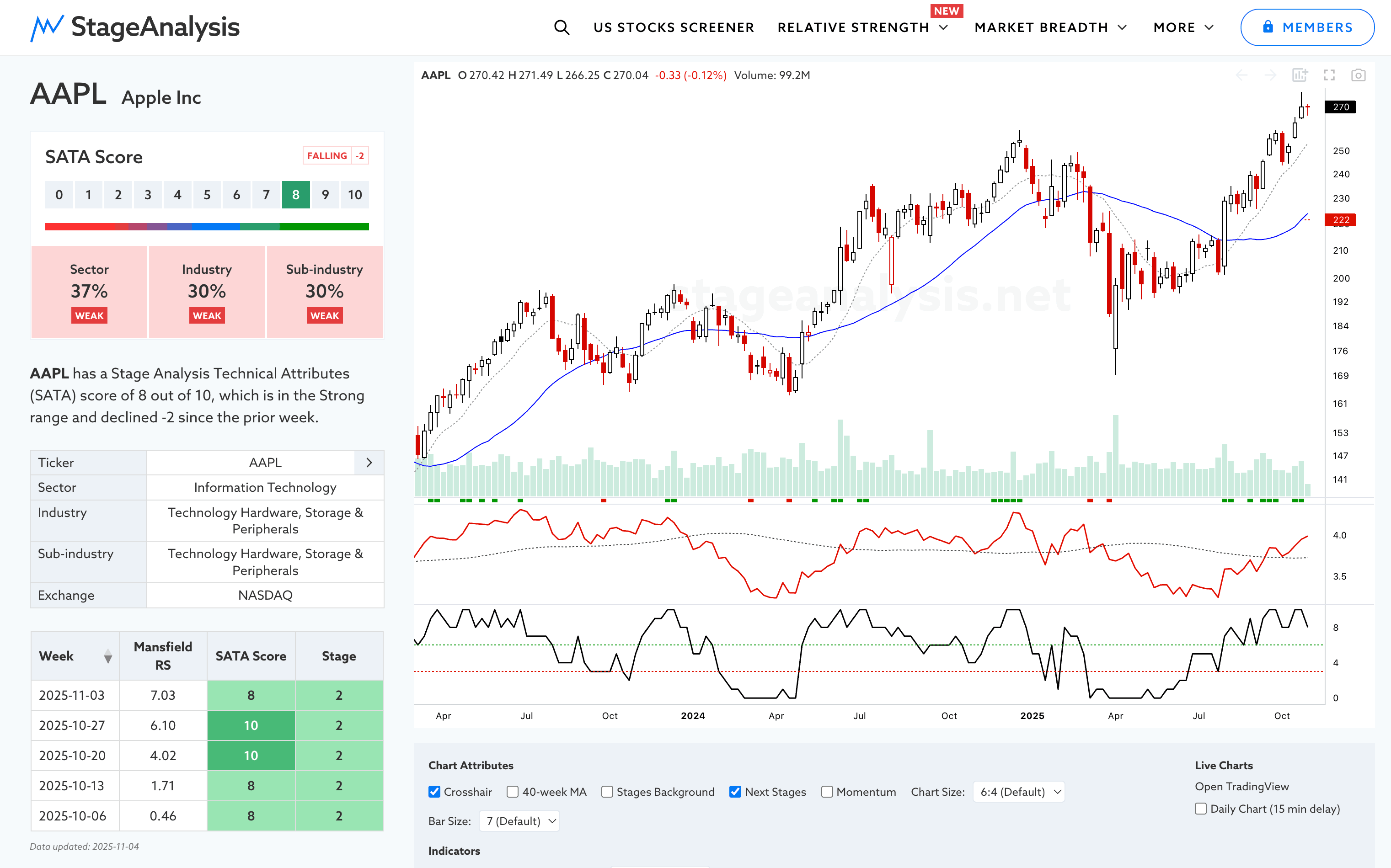Screen dimensions: 1391x868
Task: Go to next chart with right arrow
Action: (x=1270, y=75)
